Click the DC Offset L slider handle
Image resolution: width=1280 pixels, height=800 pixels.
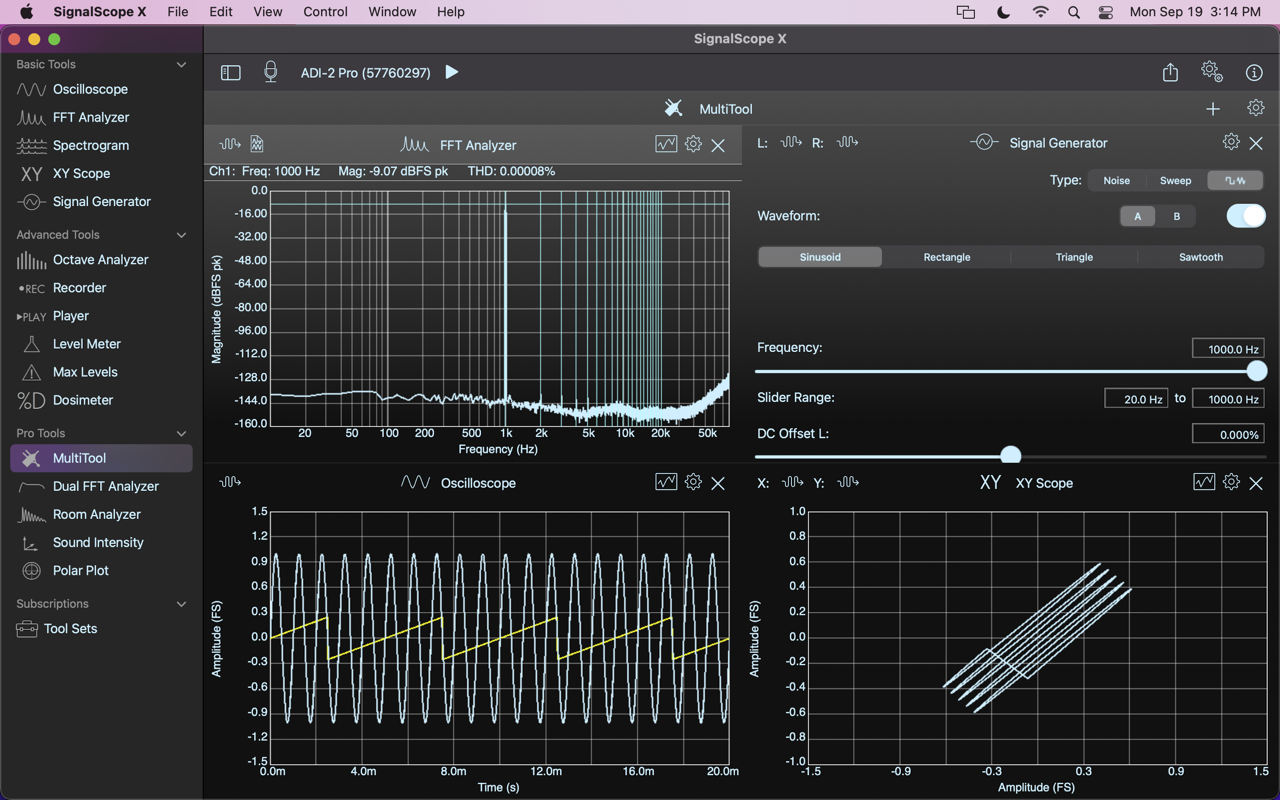(1011, 455)
